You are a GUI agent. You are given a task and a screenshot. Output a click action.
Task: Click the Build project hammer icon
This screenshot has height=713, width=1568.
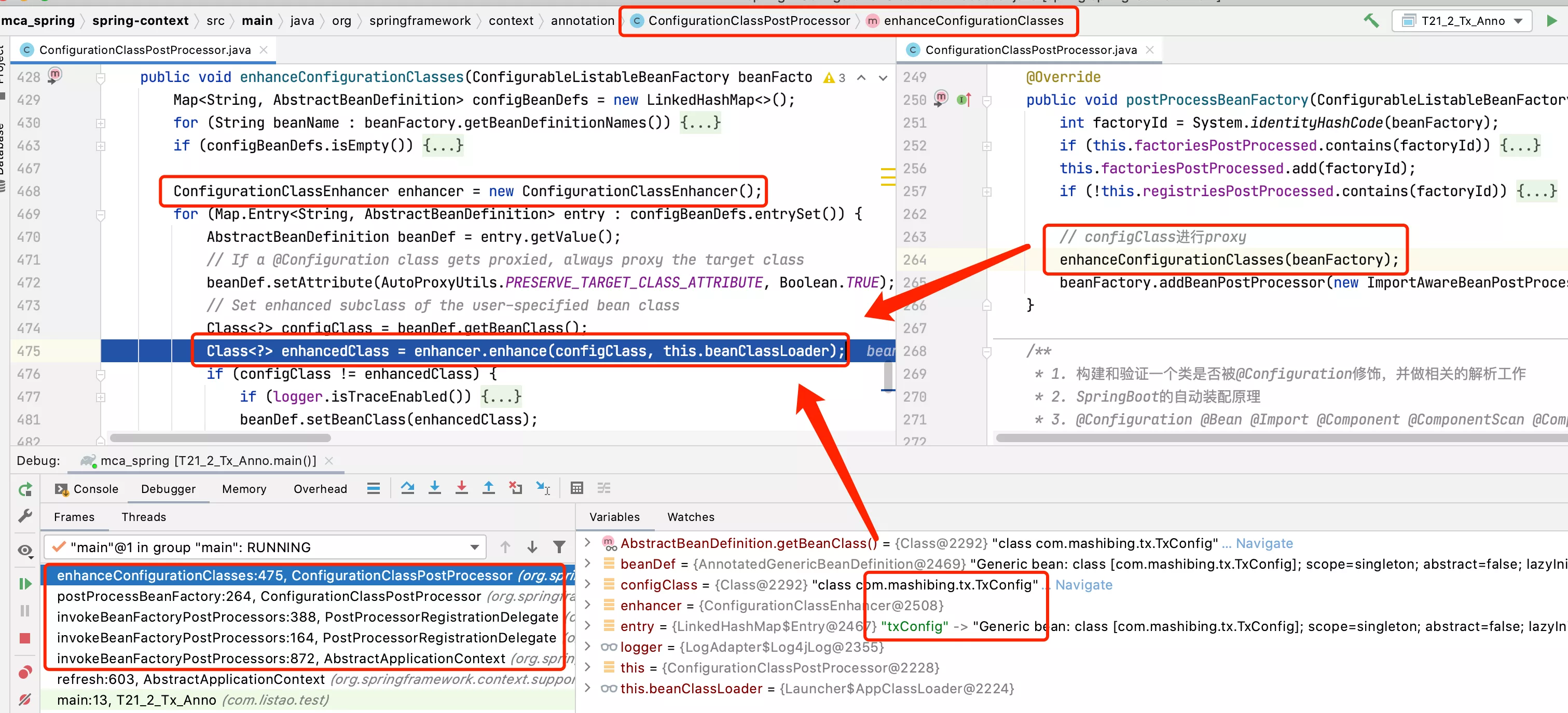(x=1371, y=21)
